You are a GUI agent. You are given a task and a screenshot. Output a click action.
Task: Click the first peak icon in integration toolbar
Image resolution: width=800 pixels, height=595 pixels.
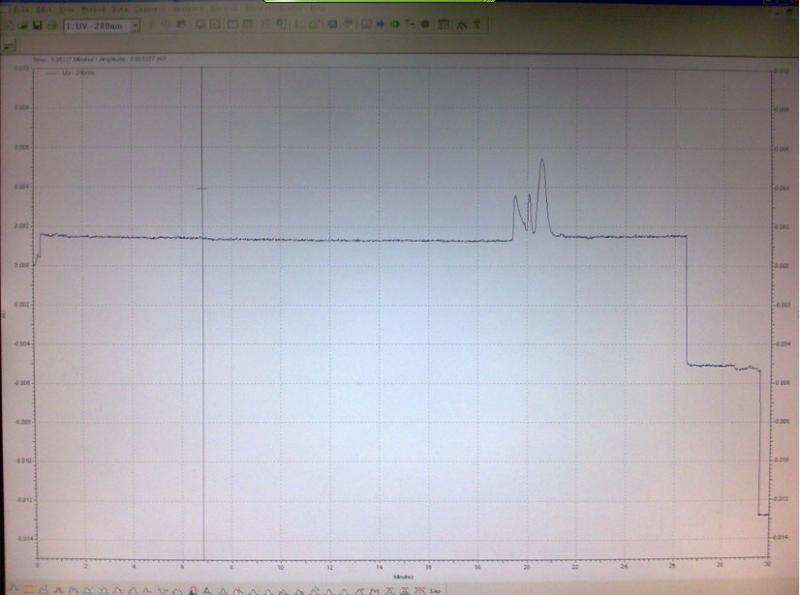[x=13, y=589]
